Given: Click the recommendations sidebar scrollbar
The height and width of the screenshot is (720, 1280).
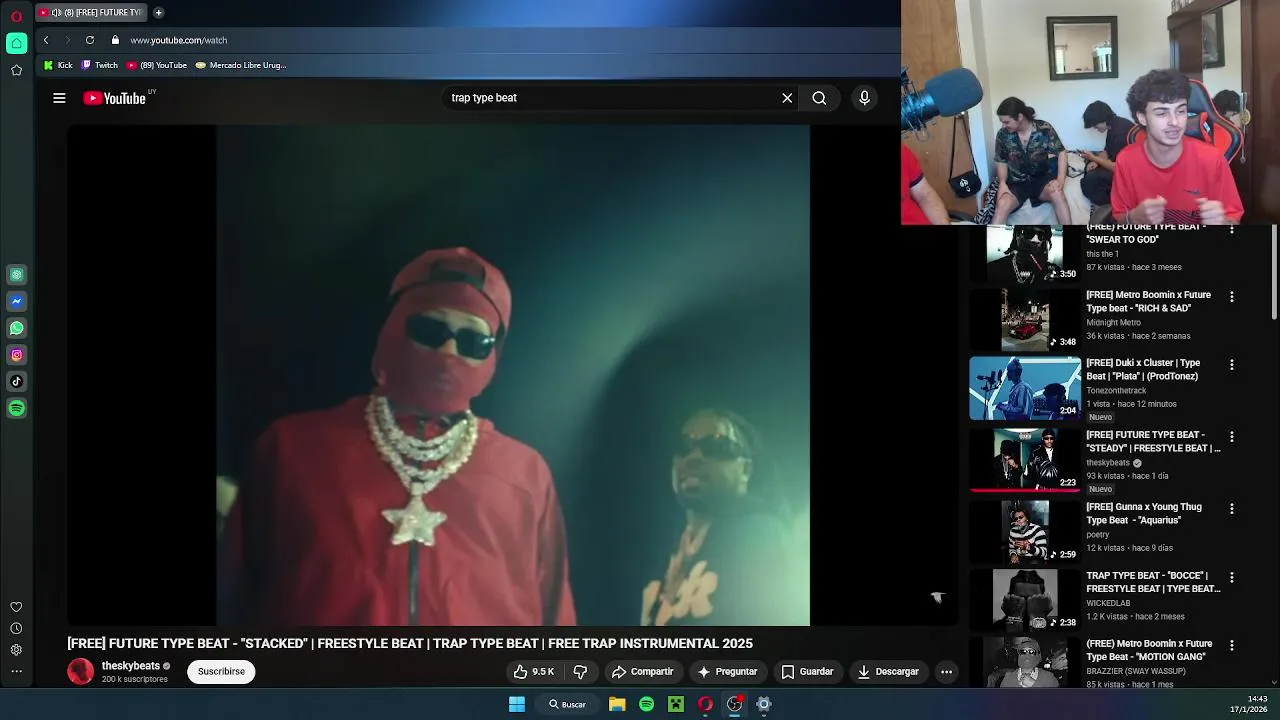Looking at the screenshot, I should (x=1274, y=272).
